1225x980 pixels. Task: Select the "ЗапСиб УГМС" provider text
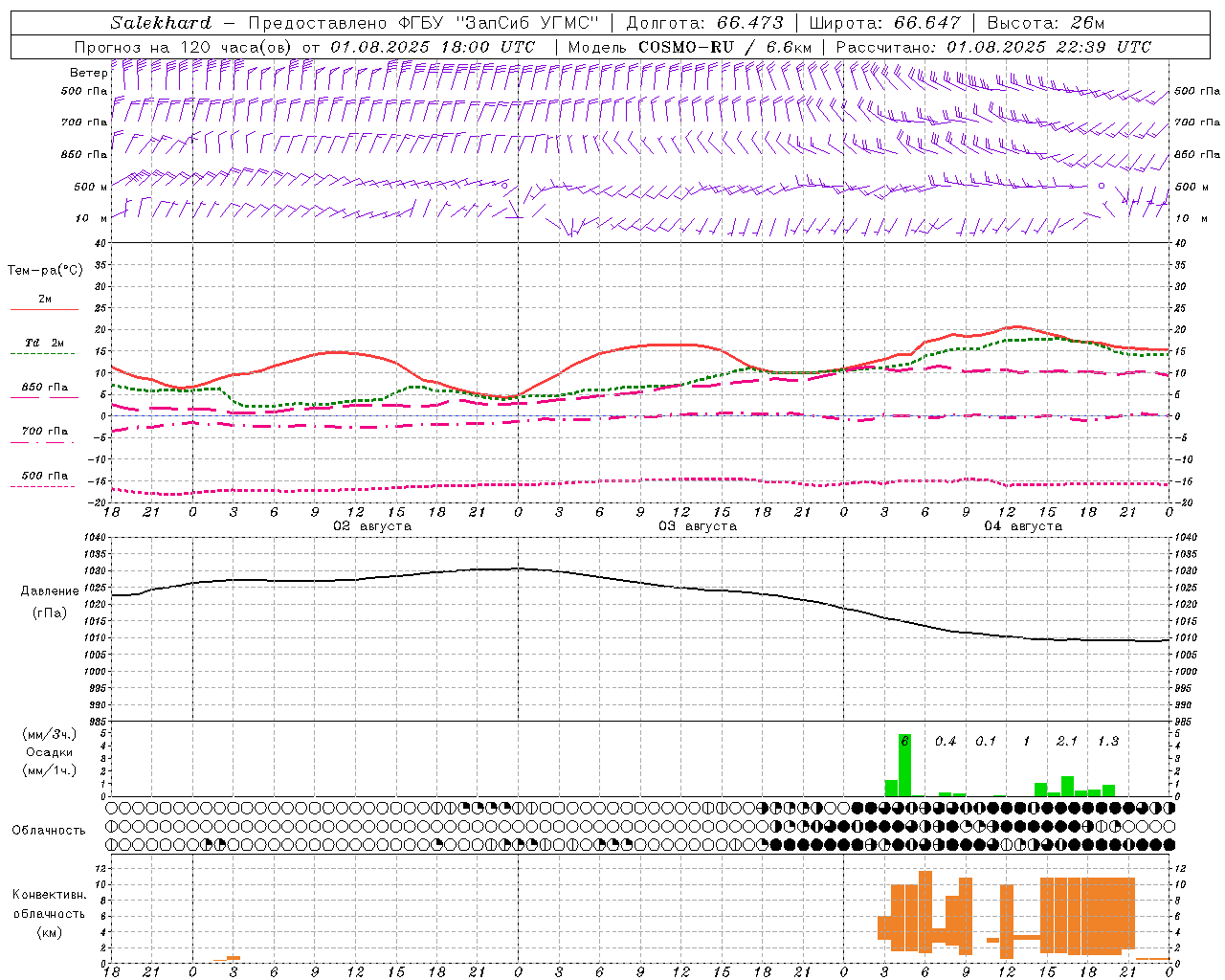(530, 23)
